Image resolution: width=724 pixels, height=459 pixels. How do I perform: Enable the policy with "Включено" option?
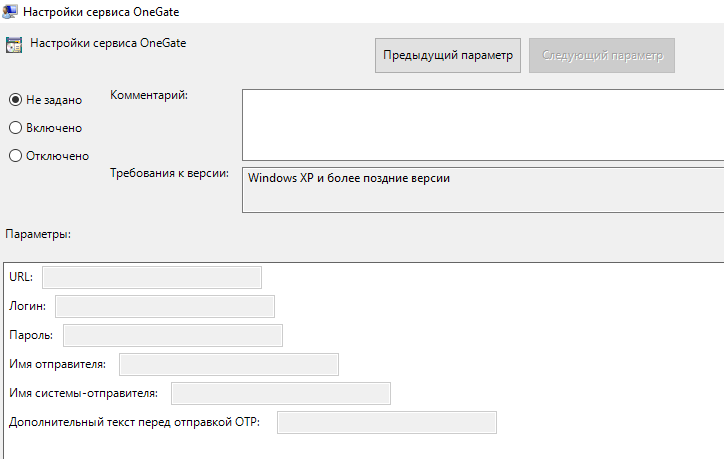coord(15,127)
